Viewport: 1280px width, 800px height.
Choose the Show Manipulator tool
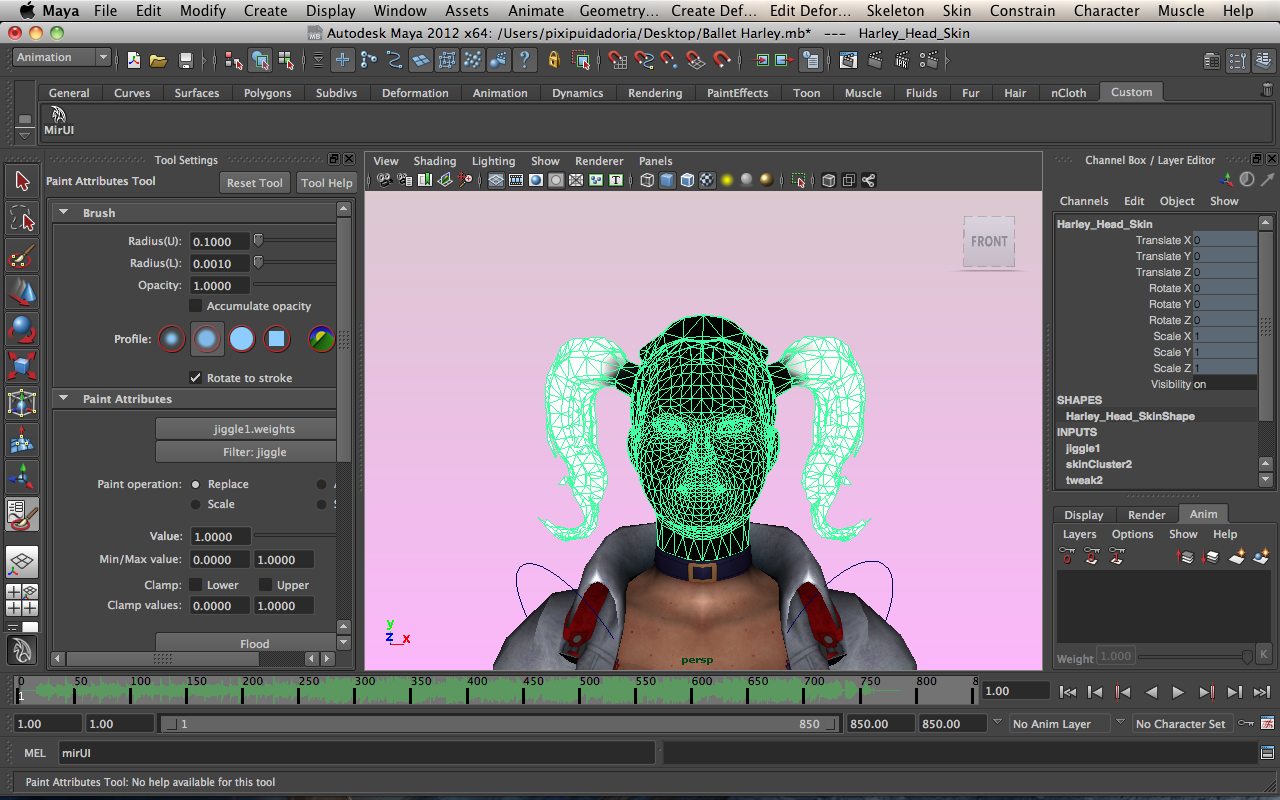22,477
